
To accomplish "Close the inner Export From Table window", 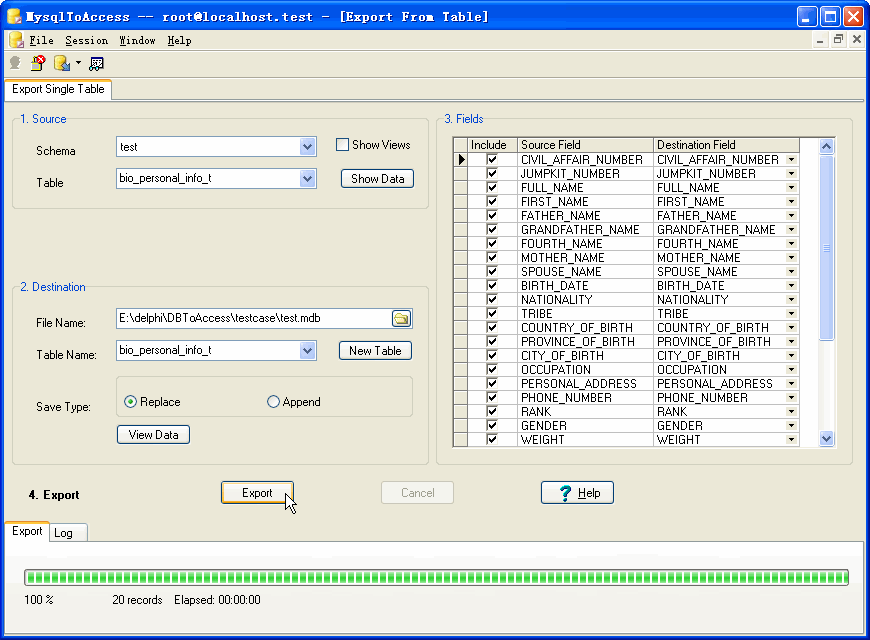I will pos(857,39).
